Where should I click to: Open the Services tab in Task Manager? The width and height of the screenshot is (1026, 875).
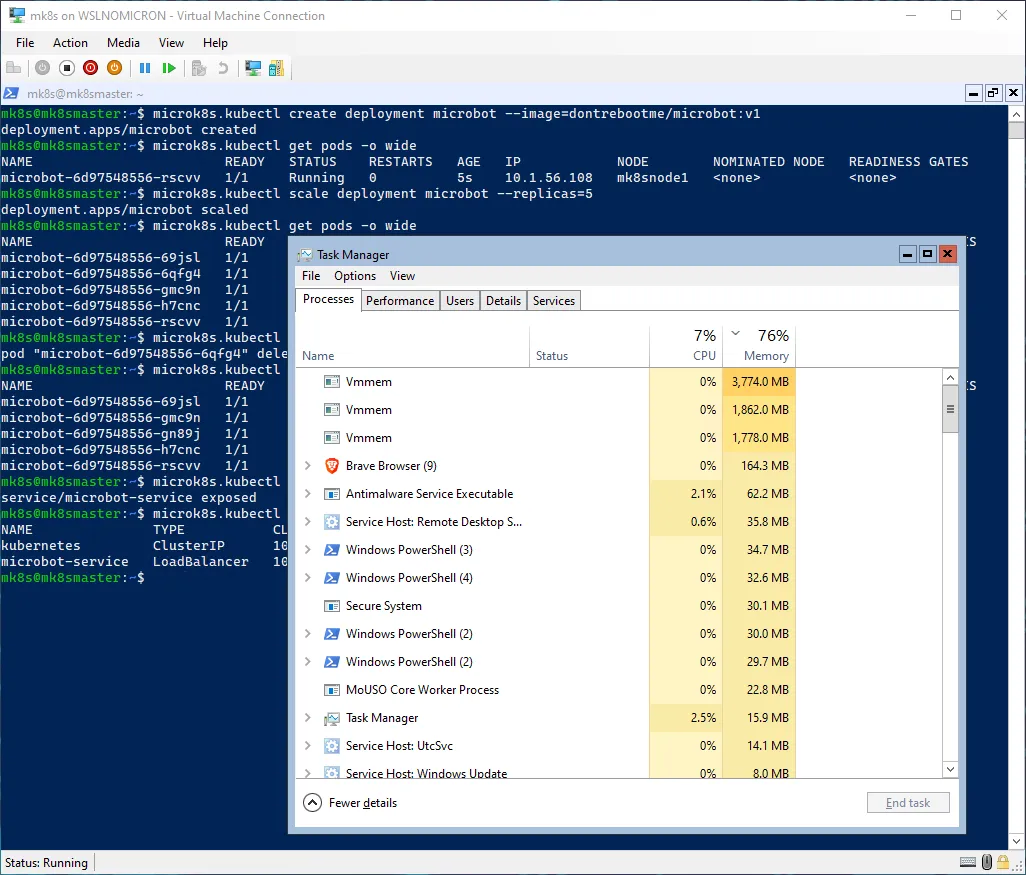click(553, 301)
